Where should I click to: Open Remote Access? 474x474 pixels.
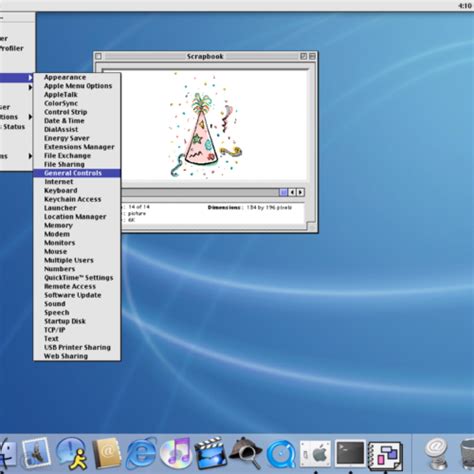77,286
